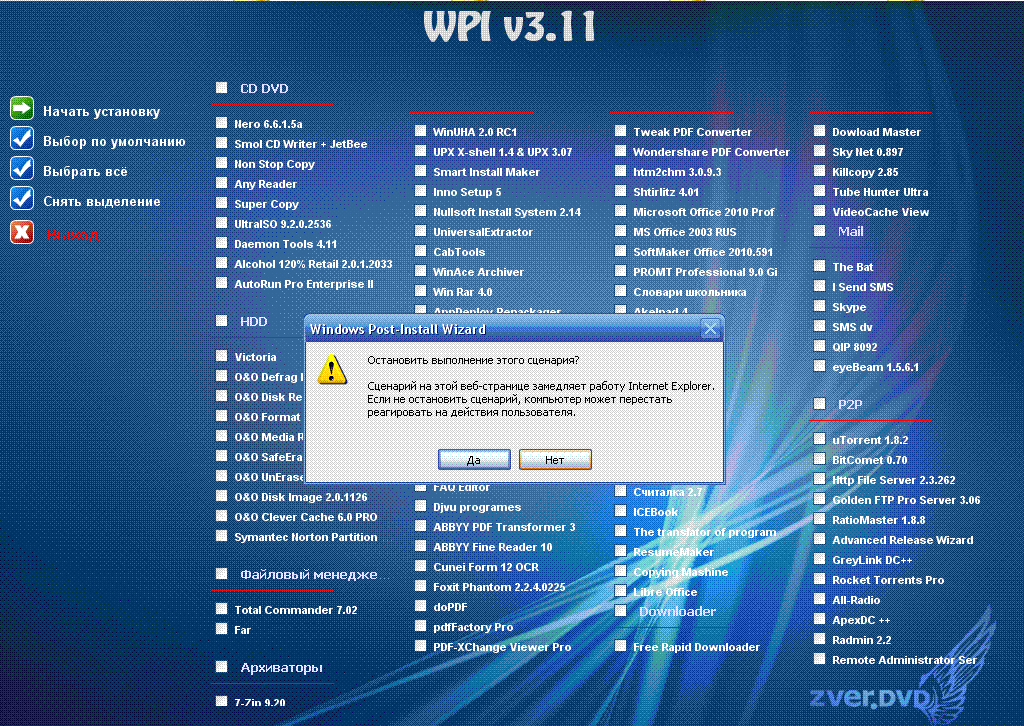Screen dimensions: 1024x726
Task: Check the Tweak PDF Converter checkbox
Action: (620, 131)
